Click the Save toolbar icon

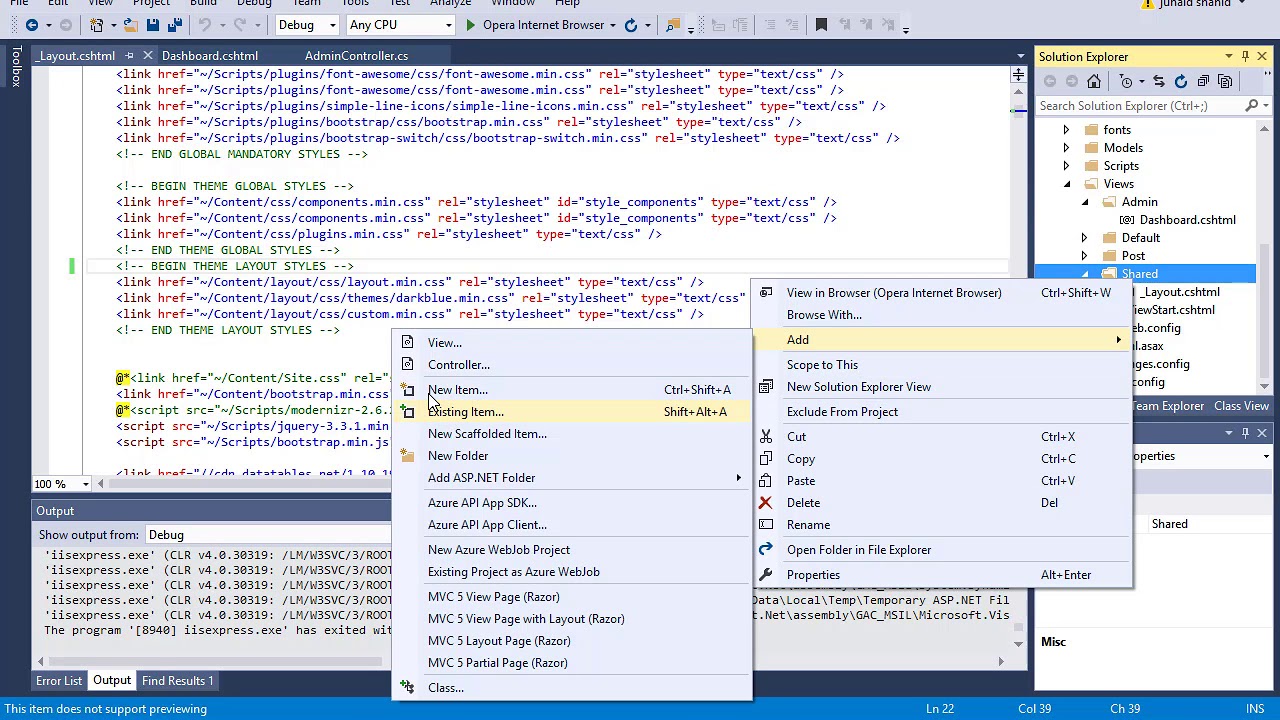[152, 25]
